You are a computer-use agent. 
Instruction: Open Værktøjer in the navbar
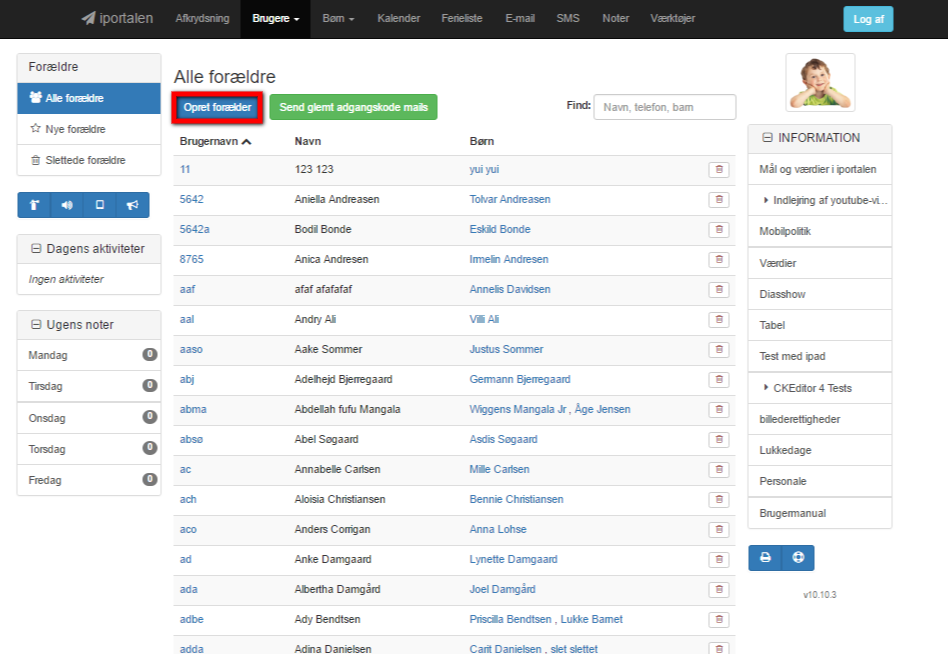(x=672, y=19)
